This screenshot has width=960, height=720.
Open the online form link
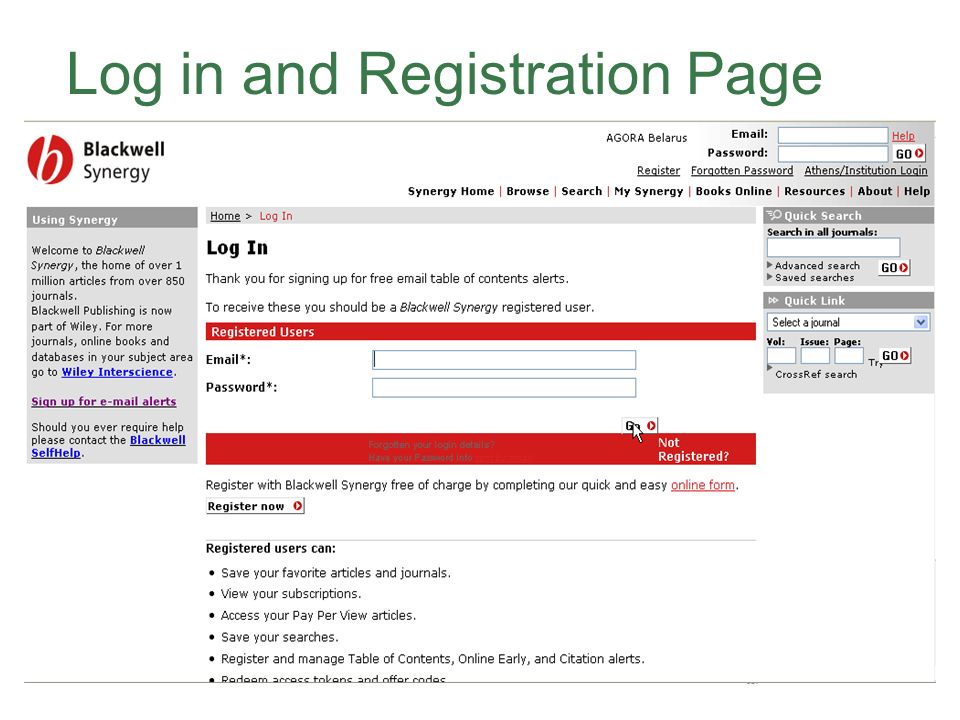click(x=702, y=486)
